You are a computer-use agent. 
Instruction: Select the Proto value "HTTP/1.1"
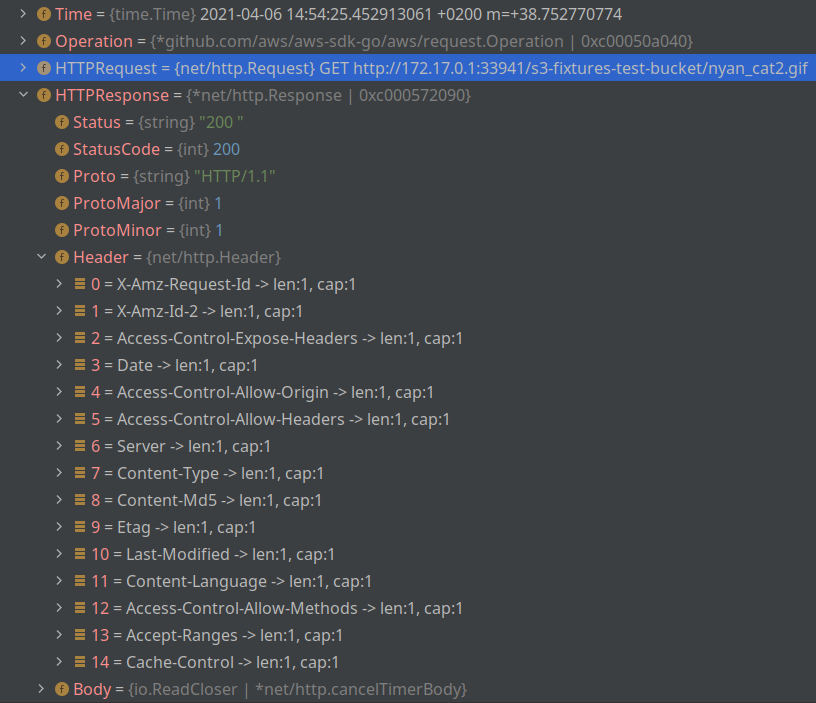click(x=234, y=176)
